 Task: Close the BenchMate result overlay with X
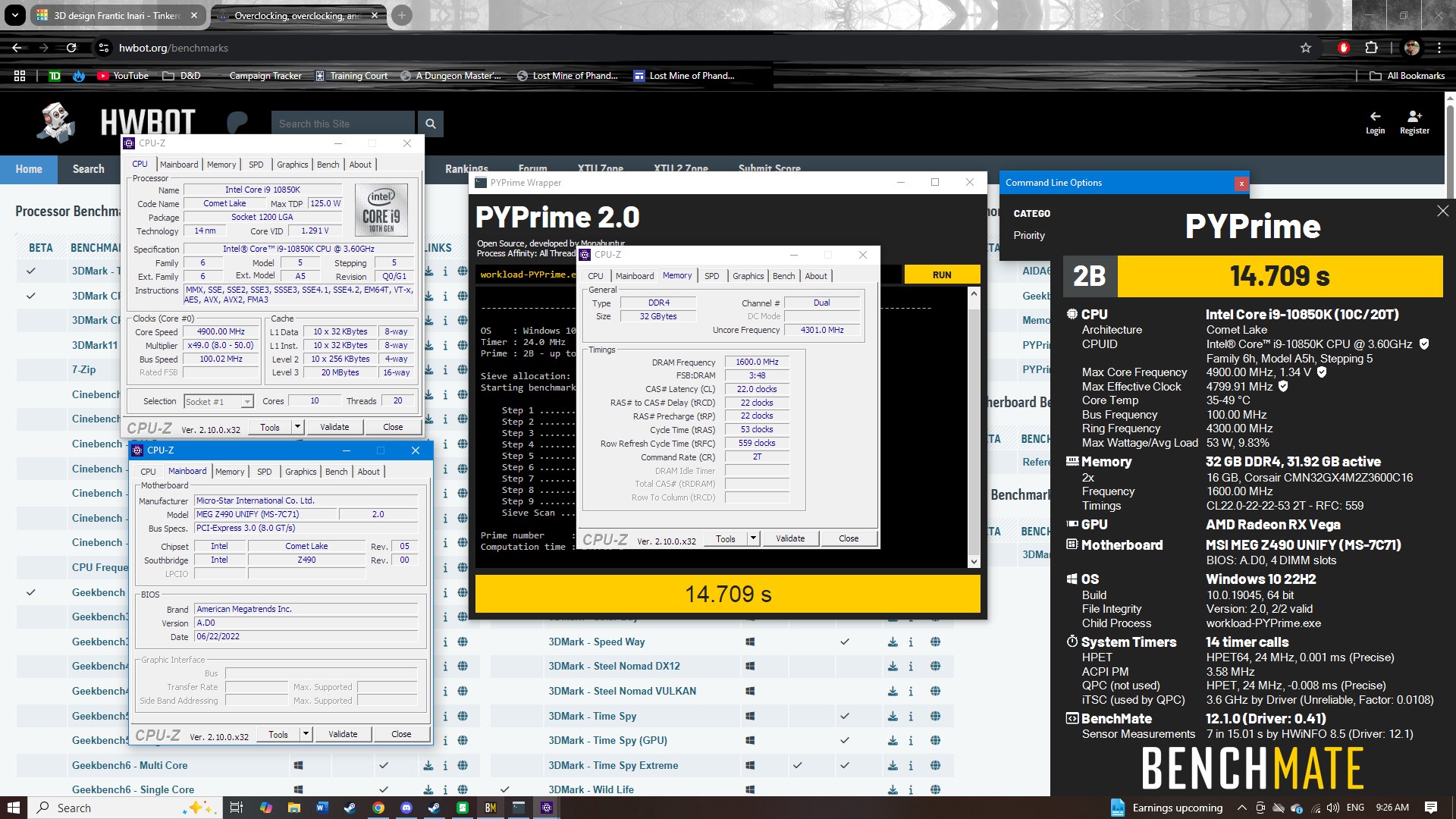1442,211
